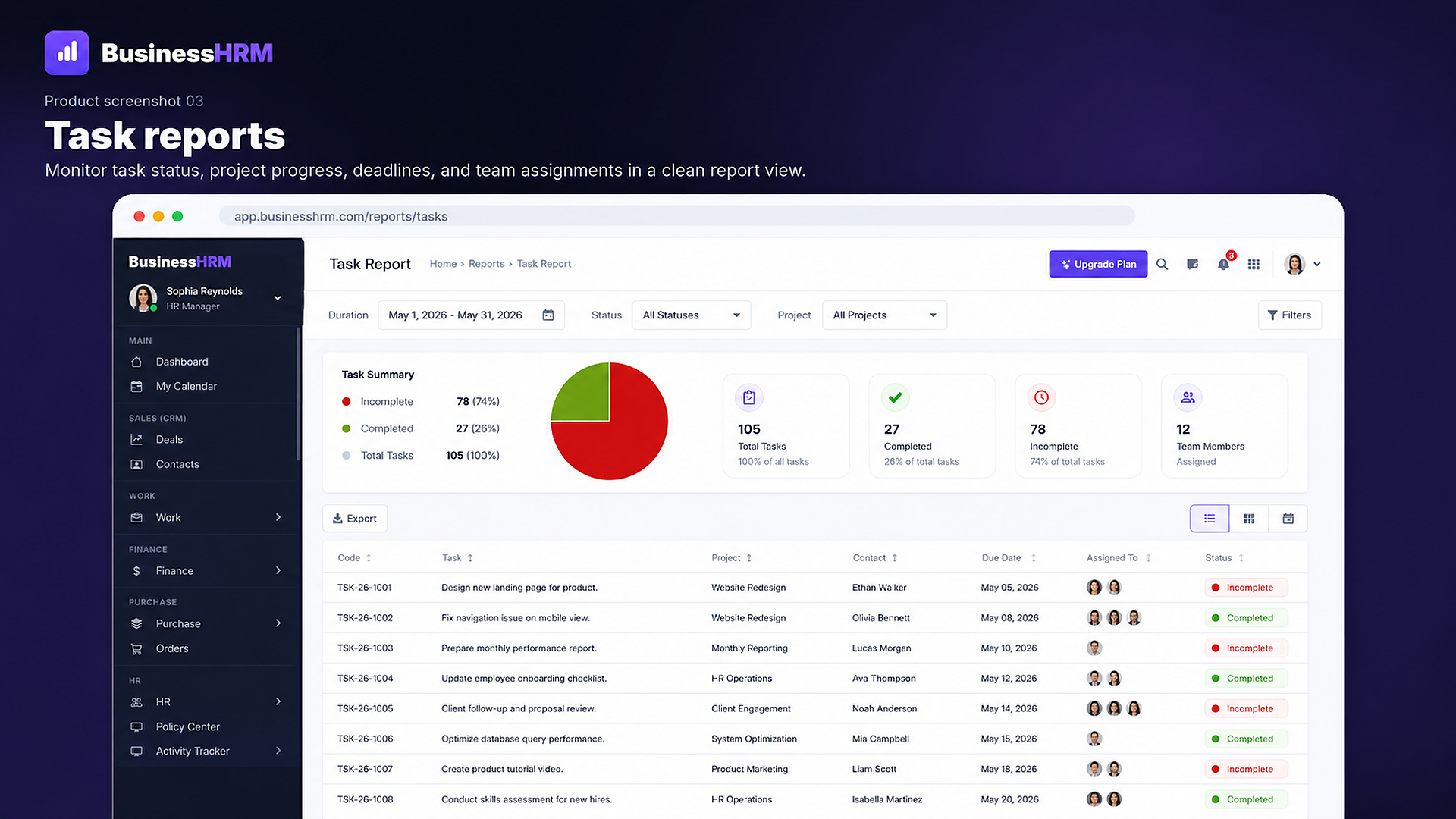1456x819 pixels.
Task: Switch to list view
Action: (1210, 519)
